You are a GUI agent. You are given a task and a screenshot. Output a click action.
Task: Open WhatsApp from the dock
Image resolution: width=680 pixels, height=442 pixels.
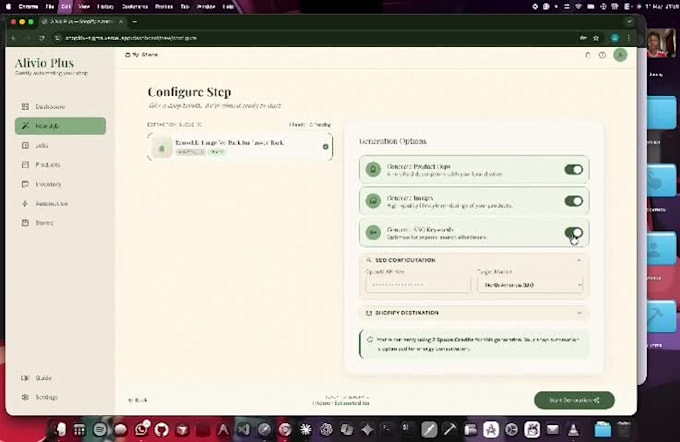pyautogui.click(x=141, y=429)
